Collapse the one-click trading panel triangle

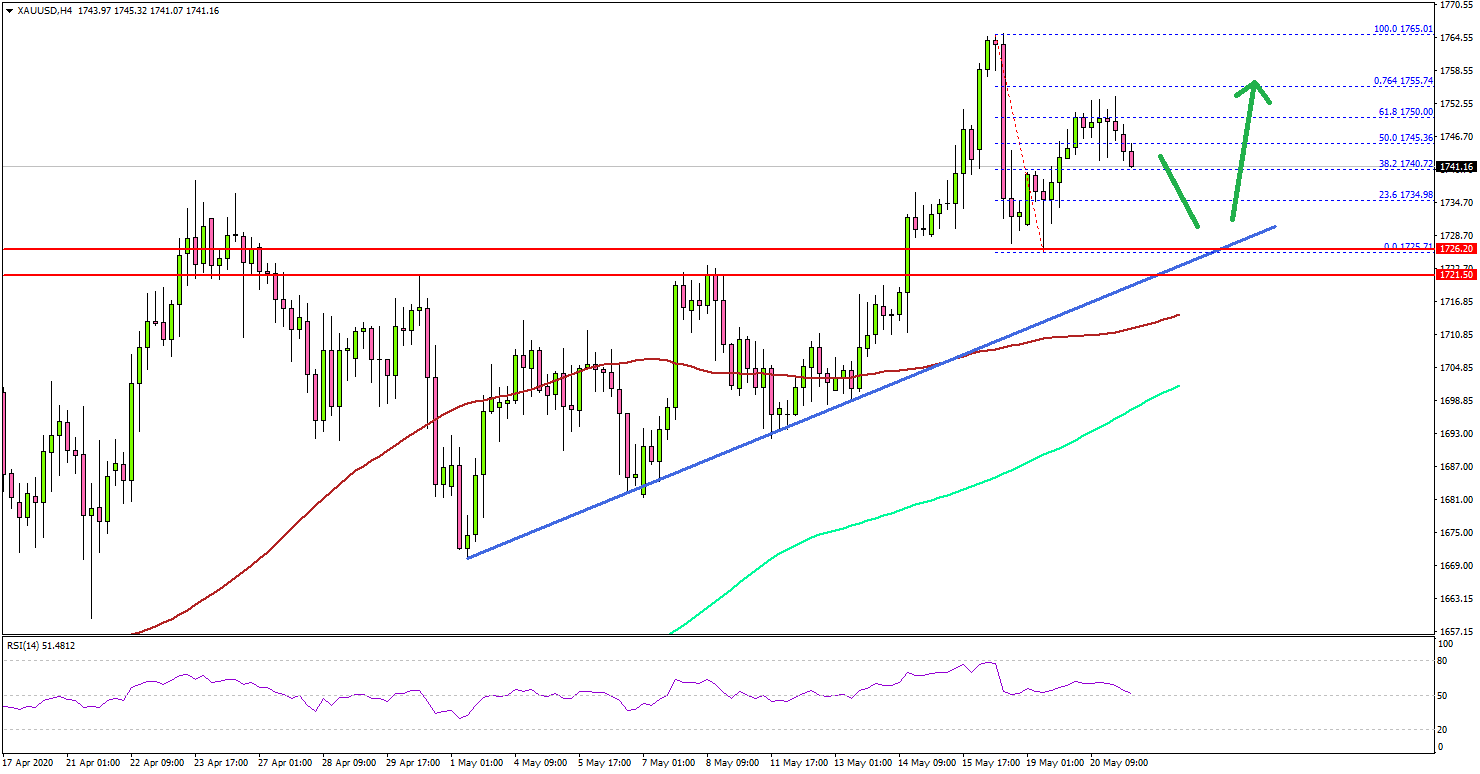(10, 8)
